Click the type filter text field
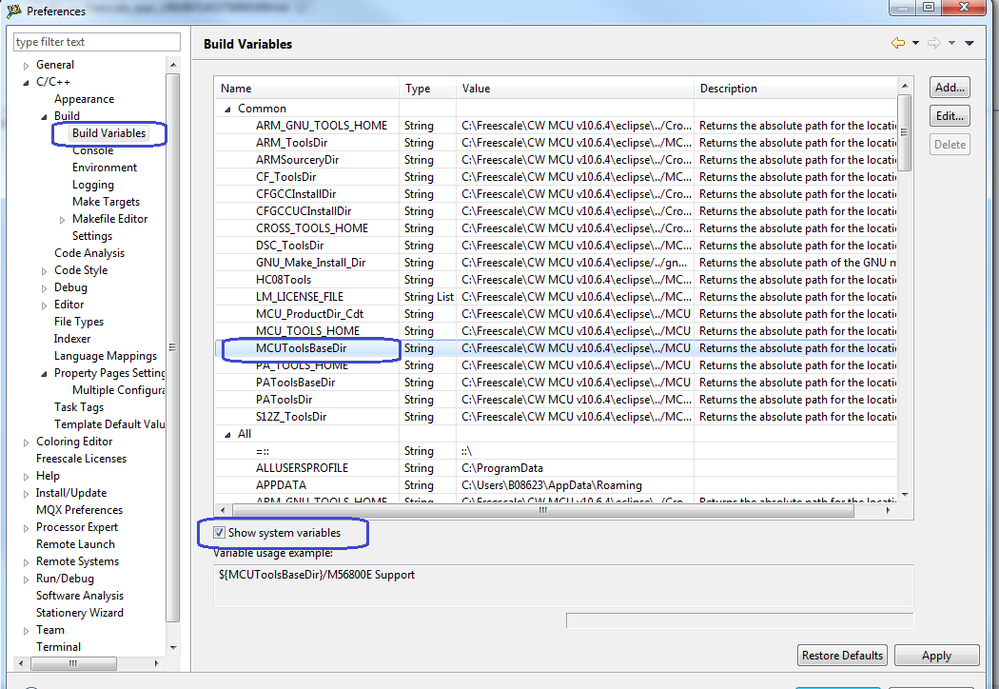 tap(97, 42)
